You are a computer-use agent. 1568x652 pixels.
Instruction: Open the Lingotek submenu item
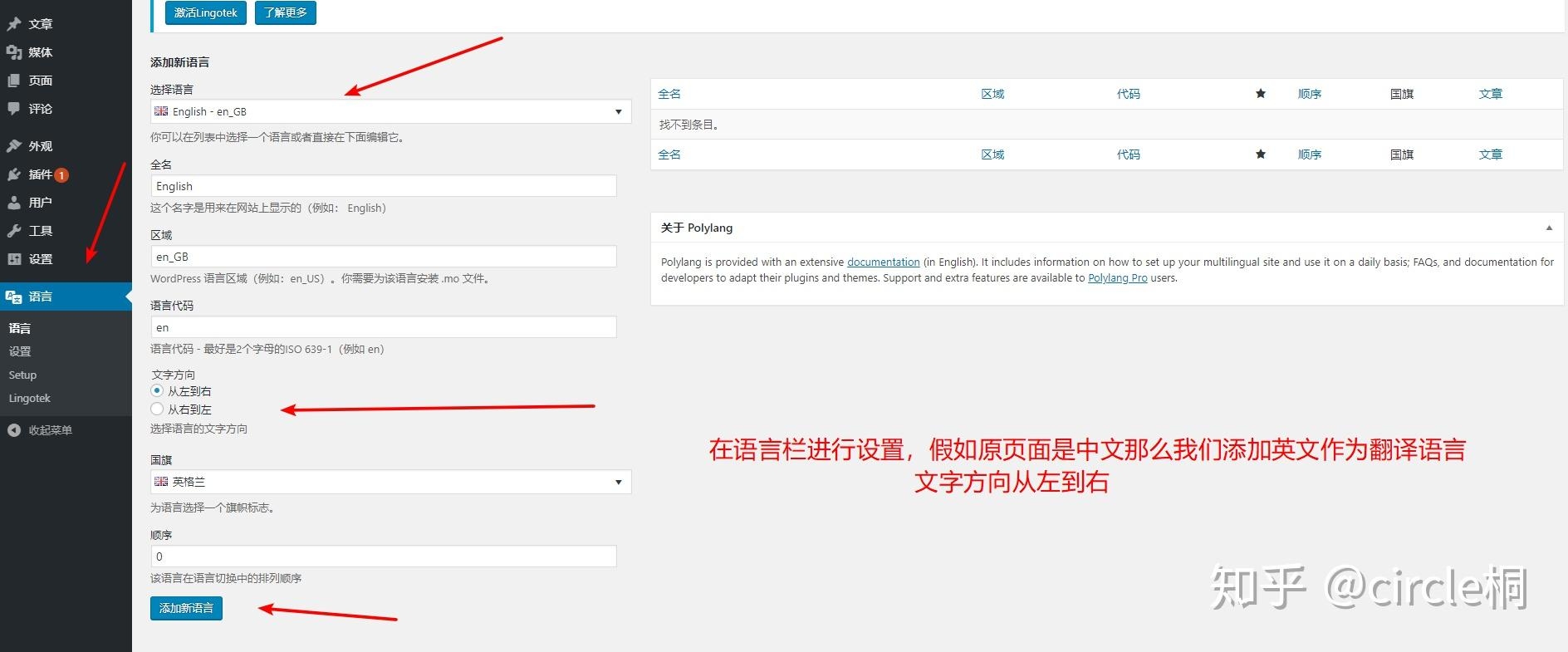click(29, 398)
